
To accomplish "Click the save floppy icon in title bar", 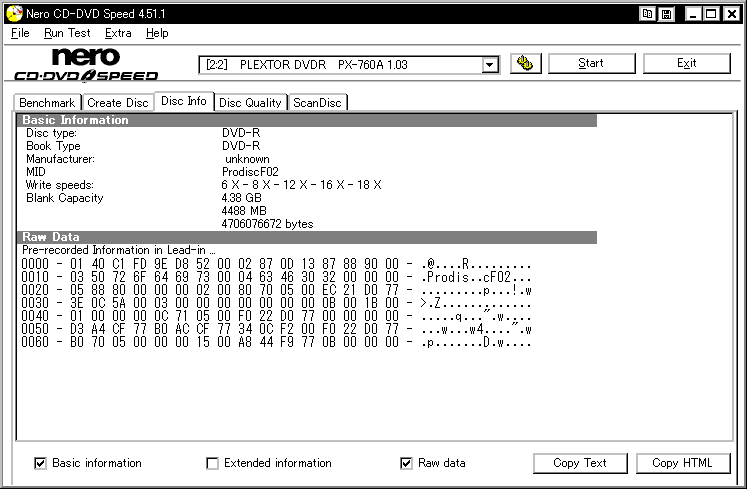I will [x=666, y=14].
